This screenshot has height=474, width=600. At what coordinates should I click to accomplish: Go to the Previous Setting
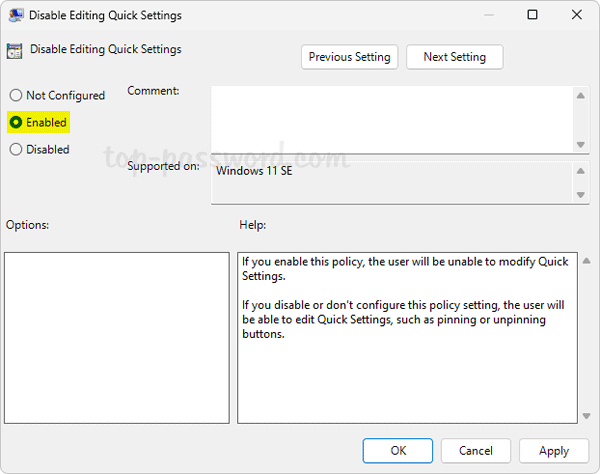(350, 57)
